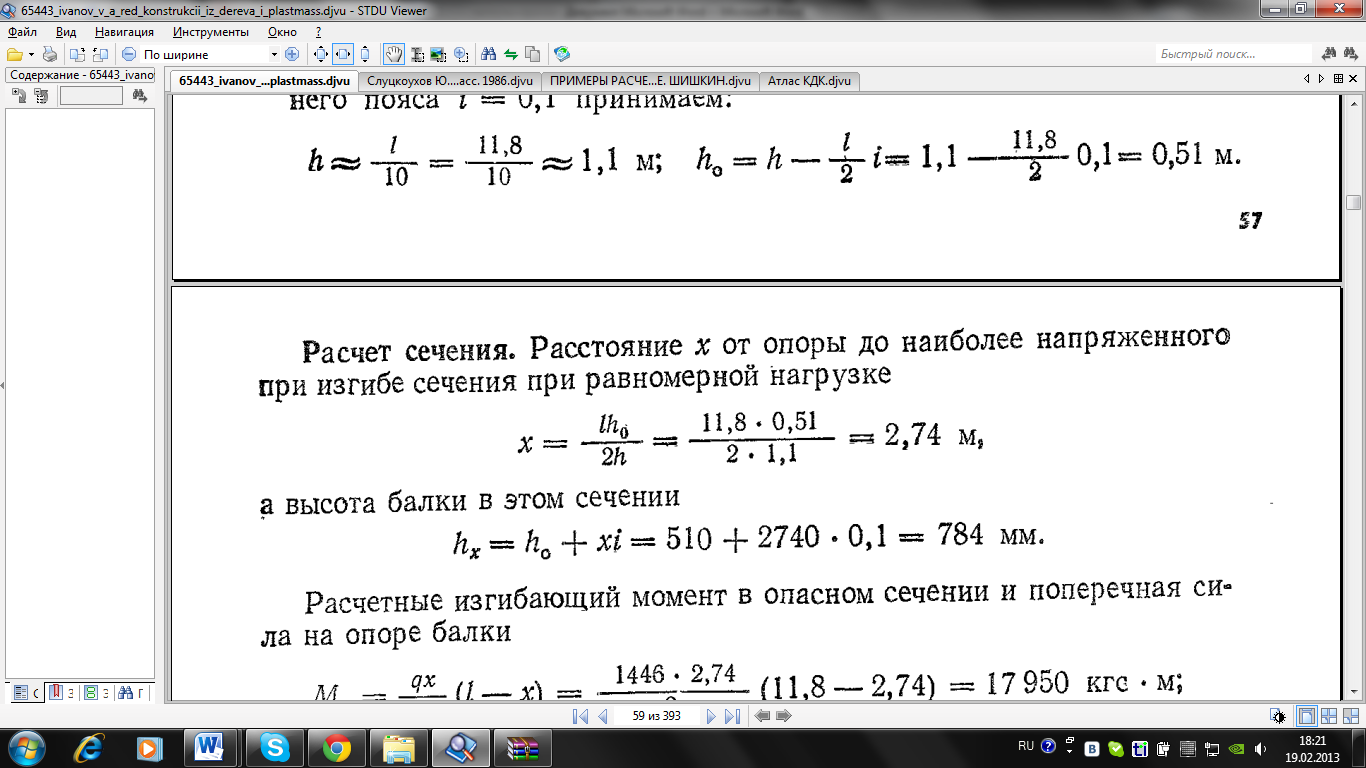This screenshot has height=768, width=1366.
Task: Select fit to height mode icon
Action: pyautogui.click(x=365, y=54)
